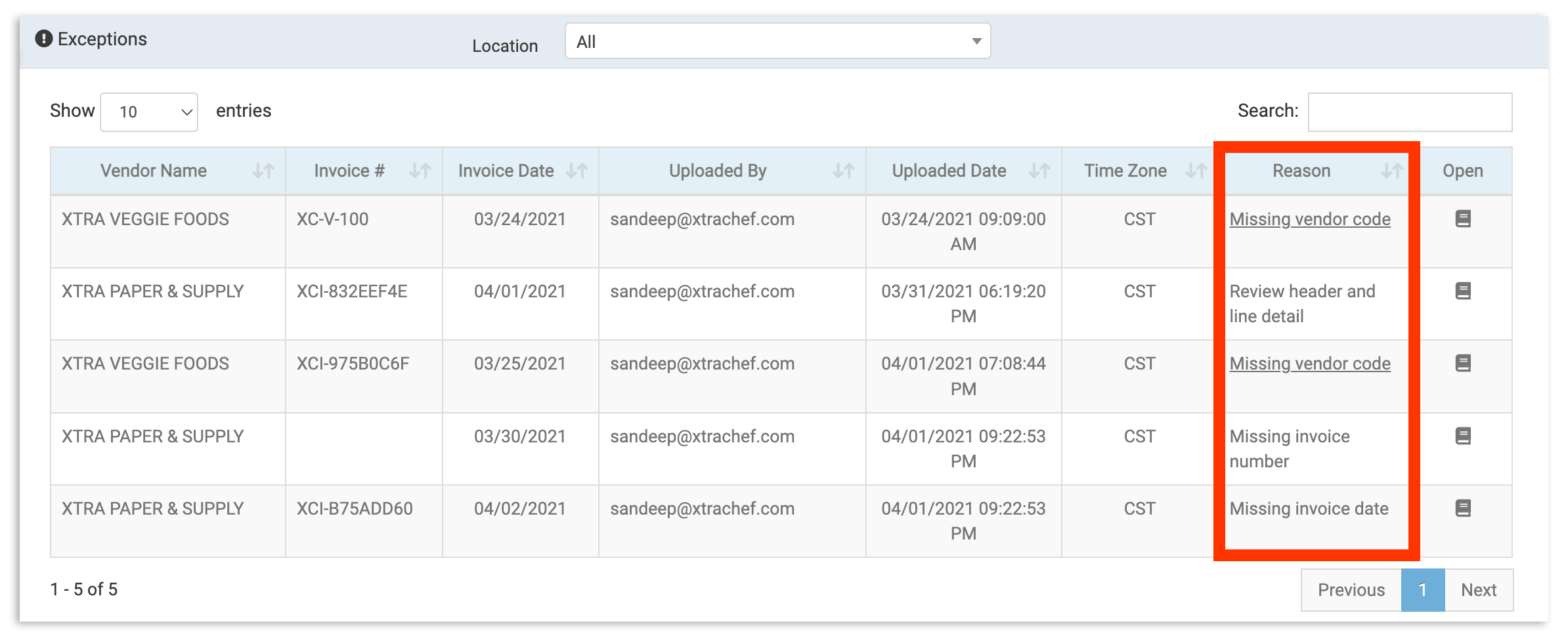This screenshot has width=1568, height=638.
Task: Click inside the Search field
Action: click(1410, 112)
